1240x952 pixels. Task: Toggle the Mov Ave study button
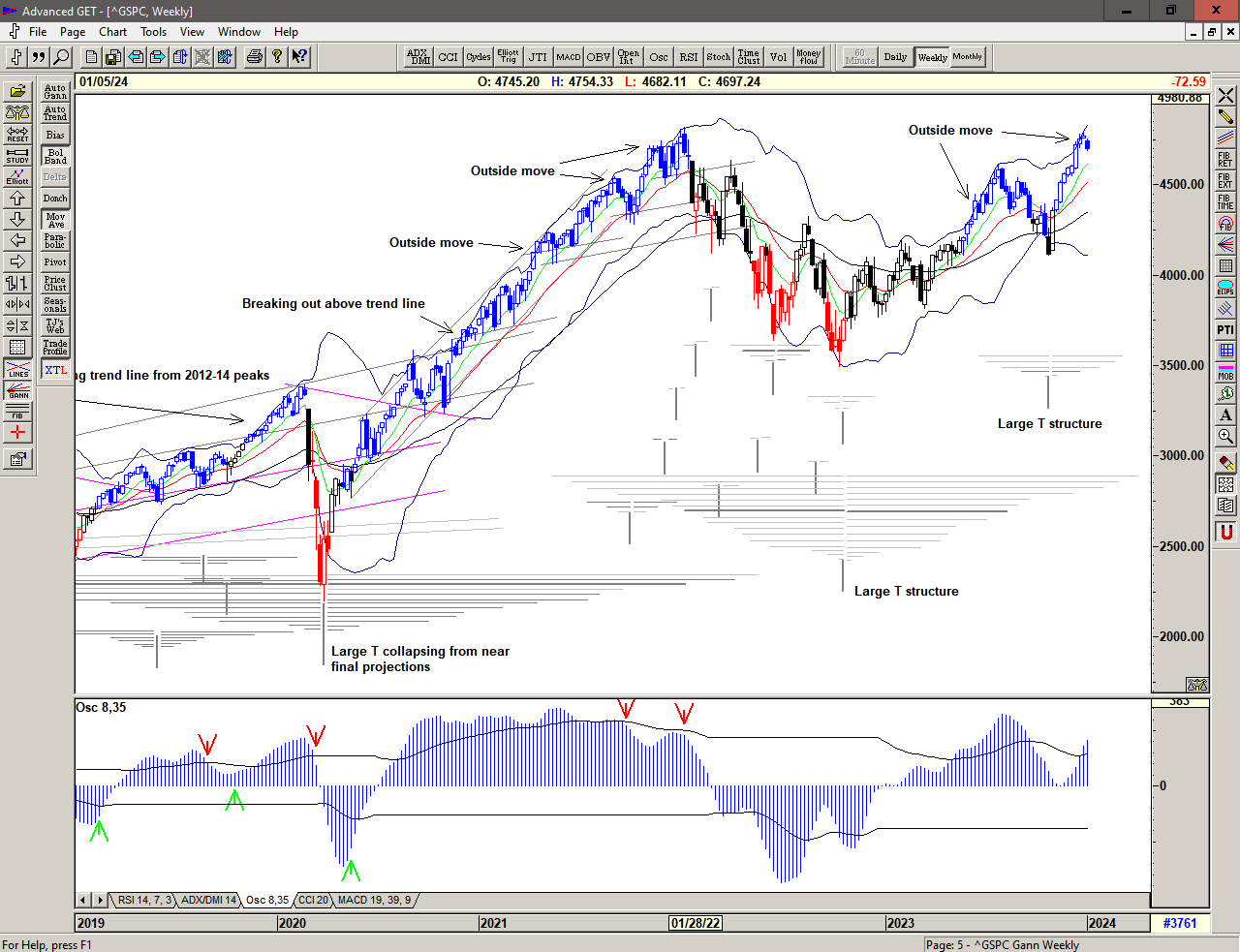[55, 220]
